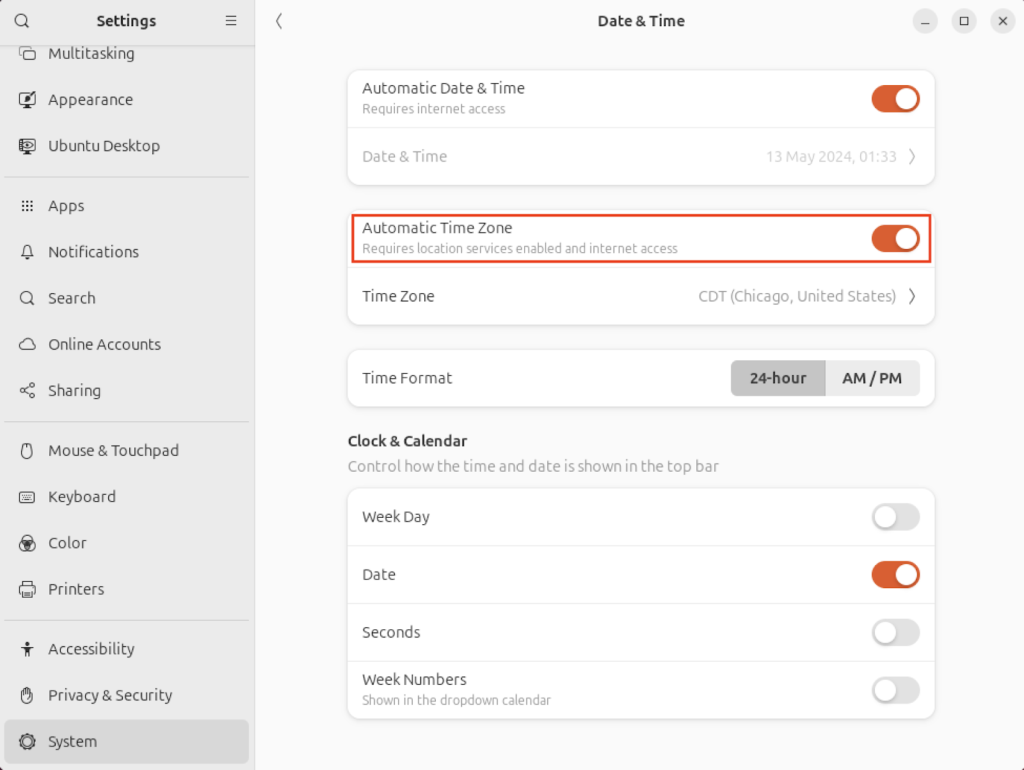The height and width of the screenshot is (770, 1024).
Task: Click the back chevron to leave Date & Time
Action: pyautogui.click(x=279, y=20)
